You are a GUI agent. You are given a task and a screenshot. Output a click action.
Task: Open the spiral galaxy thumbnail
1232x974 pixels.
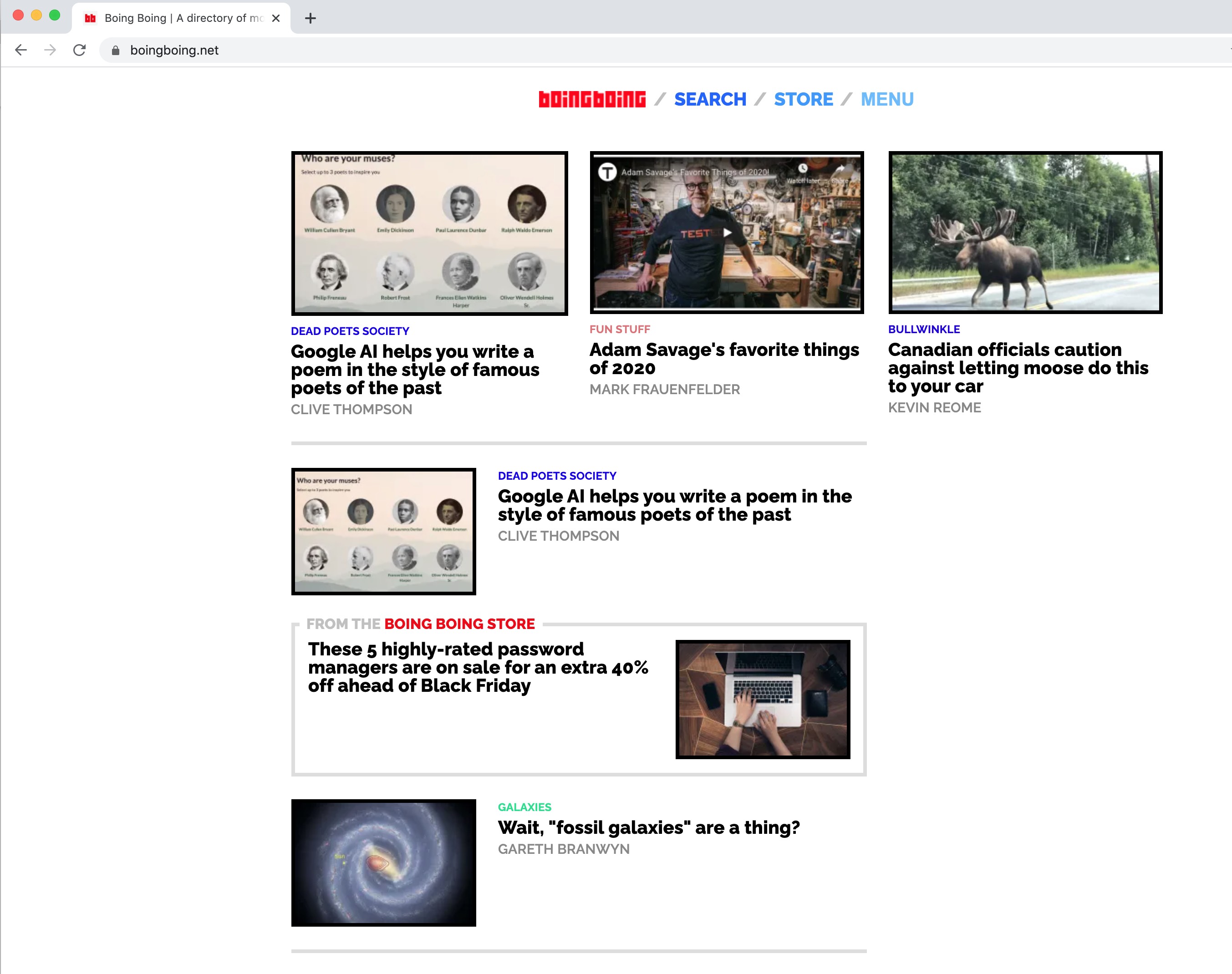(x=383, y=863)
